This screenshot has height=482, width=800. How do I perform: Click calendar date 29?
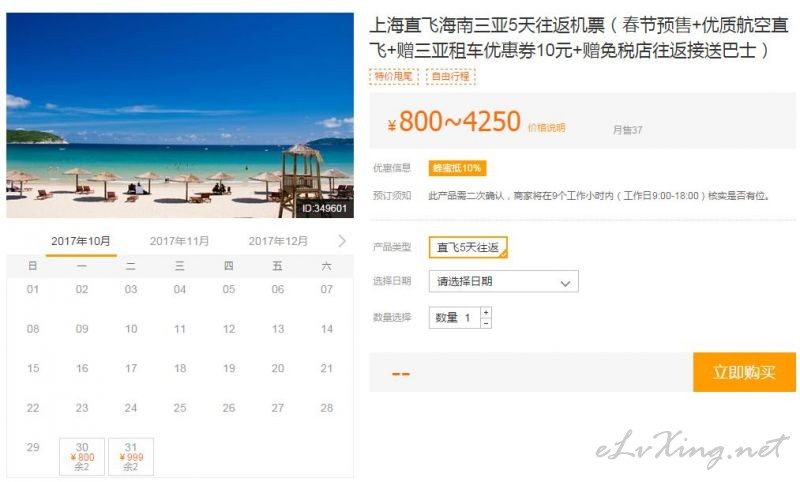click(x=33, y=447)
